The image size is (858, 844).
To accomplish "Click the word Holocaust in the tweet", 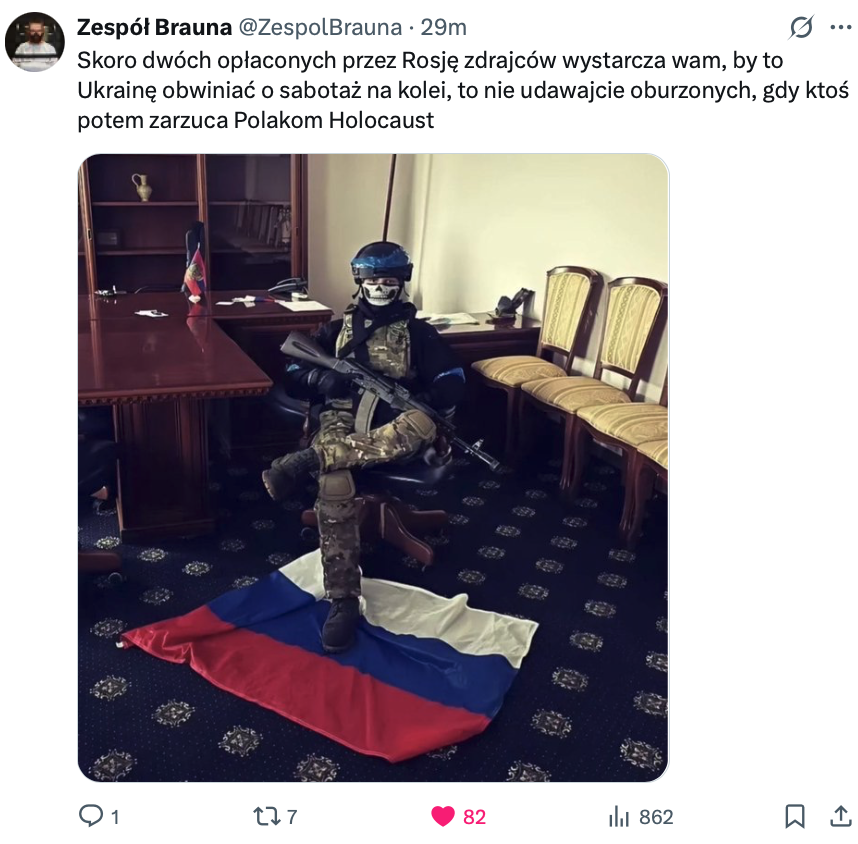I will (381, 120).
